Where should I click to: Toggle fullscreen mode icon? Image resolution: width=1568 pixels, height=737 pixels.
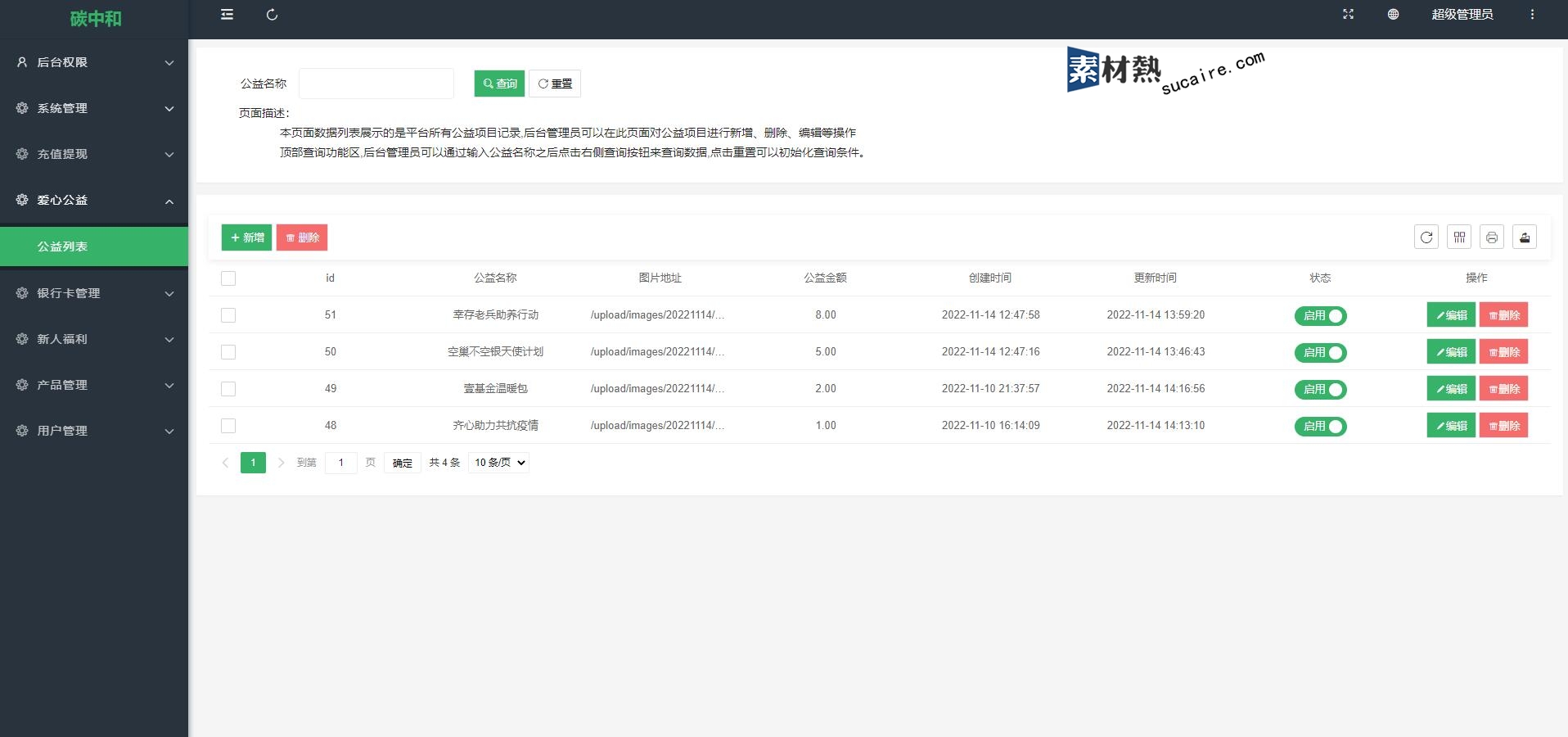[1348, 14]
